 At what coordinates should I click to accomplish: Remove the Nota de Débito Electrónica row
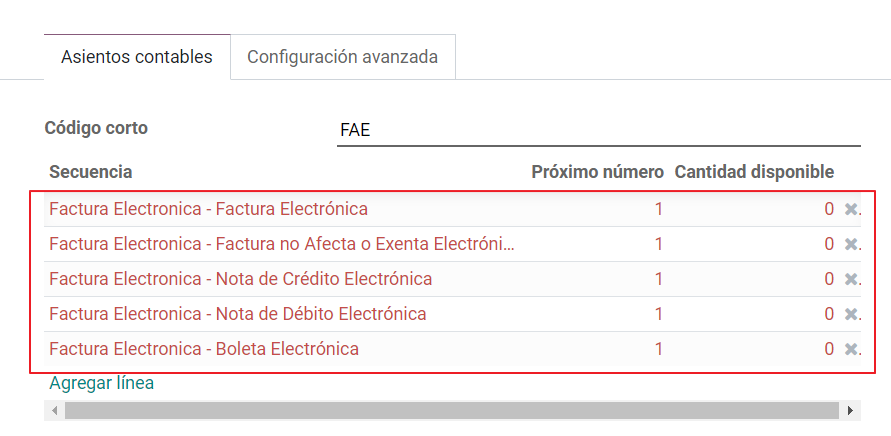click(851, 314)
